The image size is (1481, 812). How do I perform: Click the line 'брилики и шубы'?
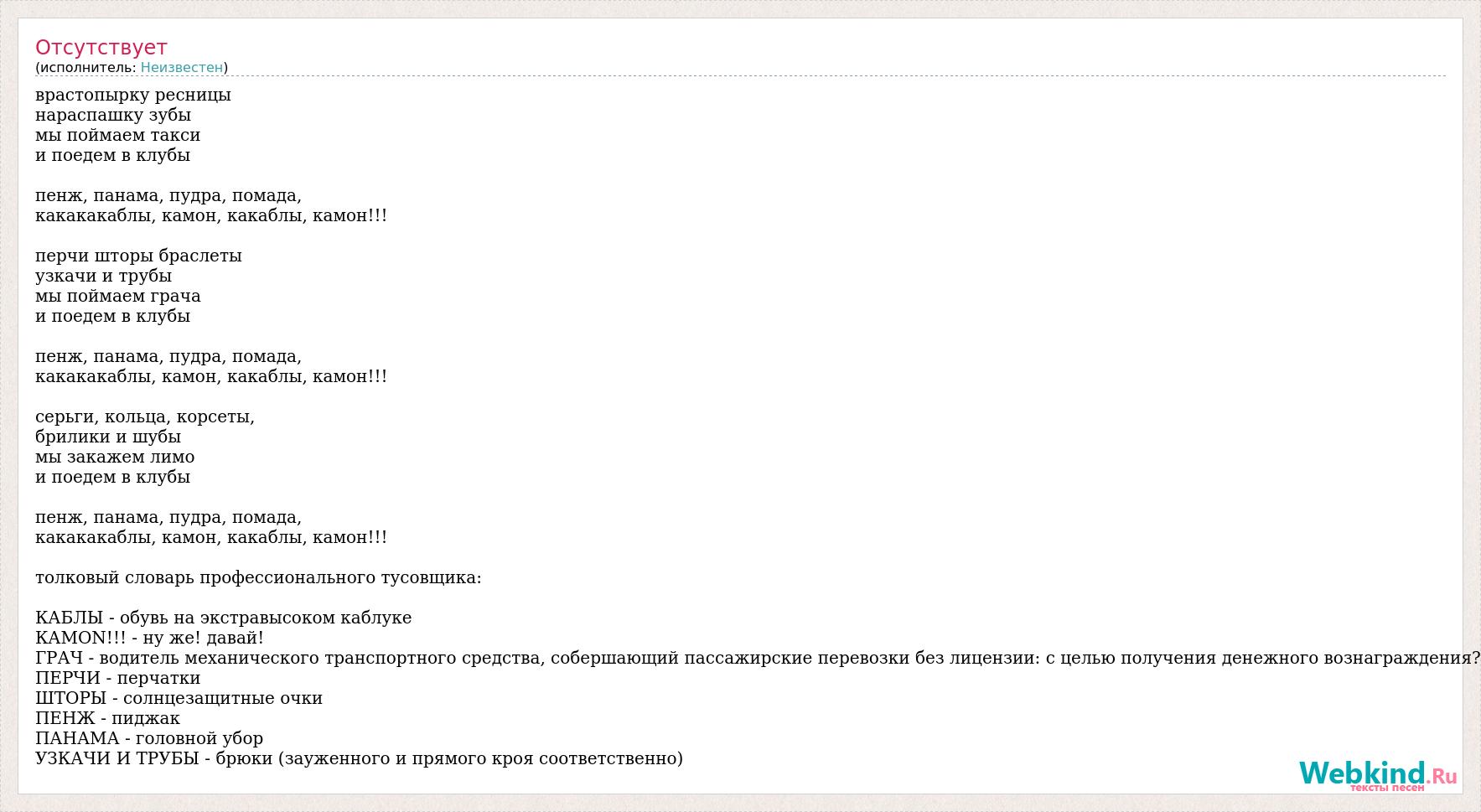108,437
